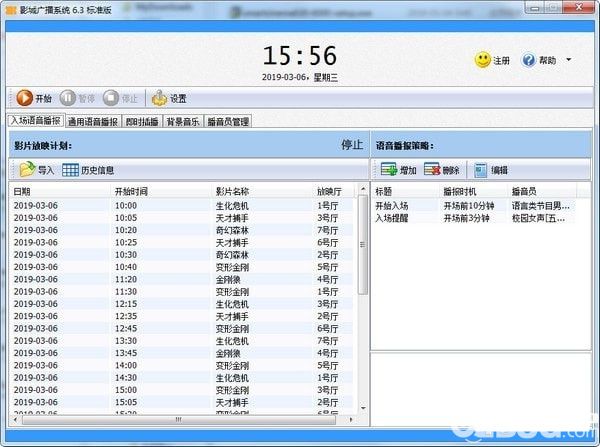This screenshot has height=447, width=600.
Task: Select the 入场提醒 strategy row
Action: (x=474, y=218)
